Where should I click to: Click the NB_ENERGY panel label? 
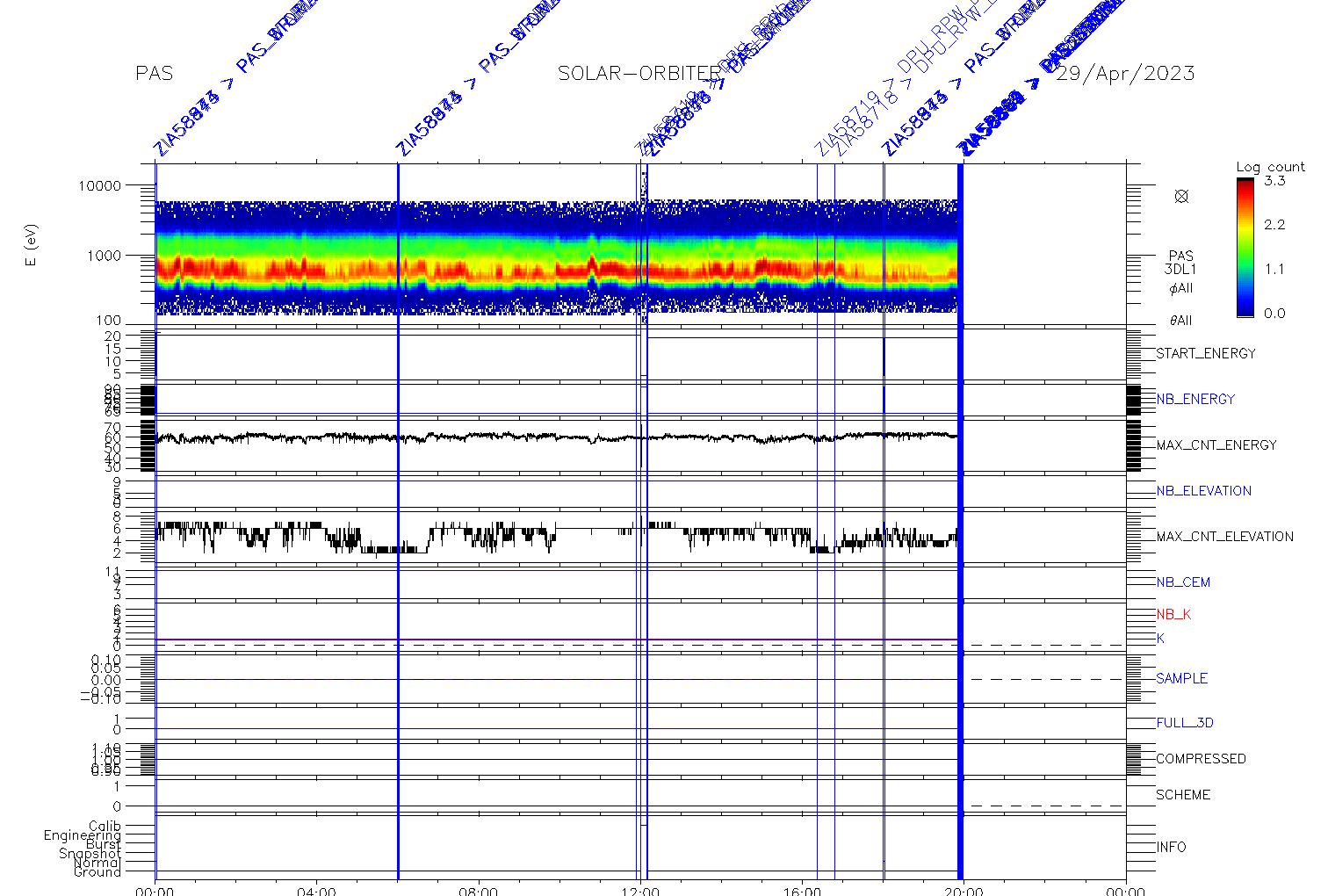coord(1195,399)
